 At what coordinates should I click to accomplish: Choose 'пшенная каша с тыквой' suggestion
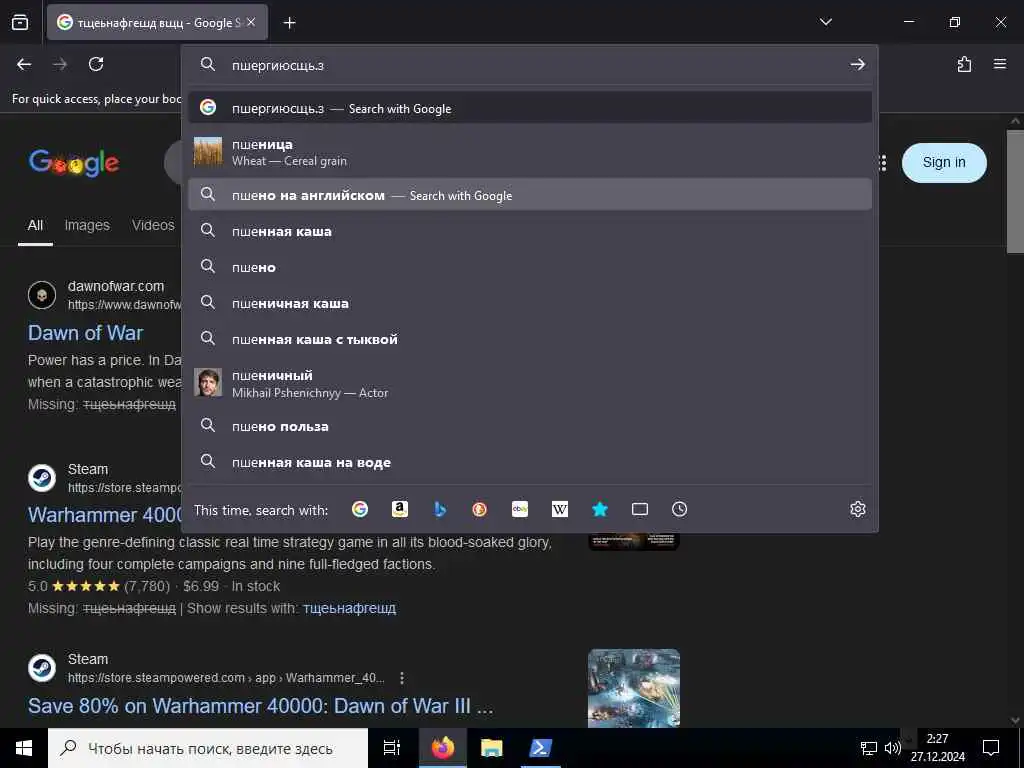[530, 339]
